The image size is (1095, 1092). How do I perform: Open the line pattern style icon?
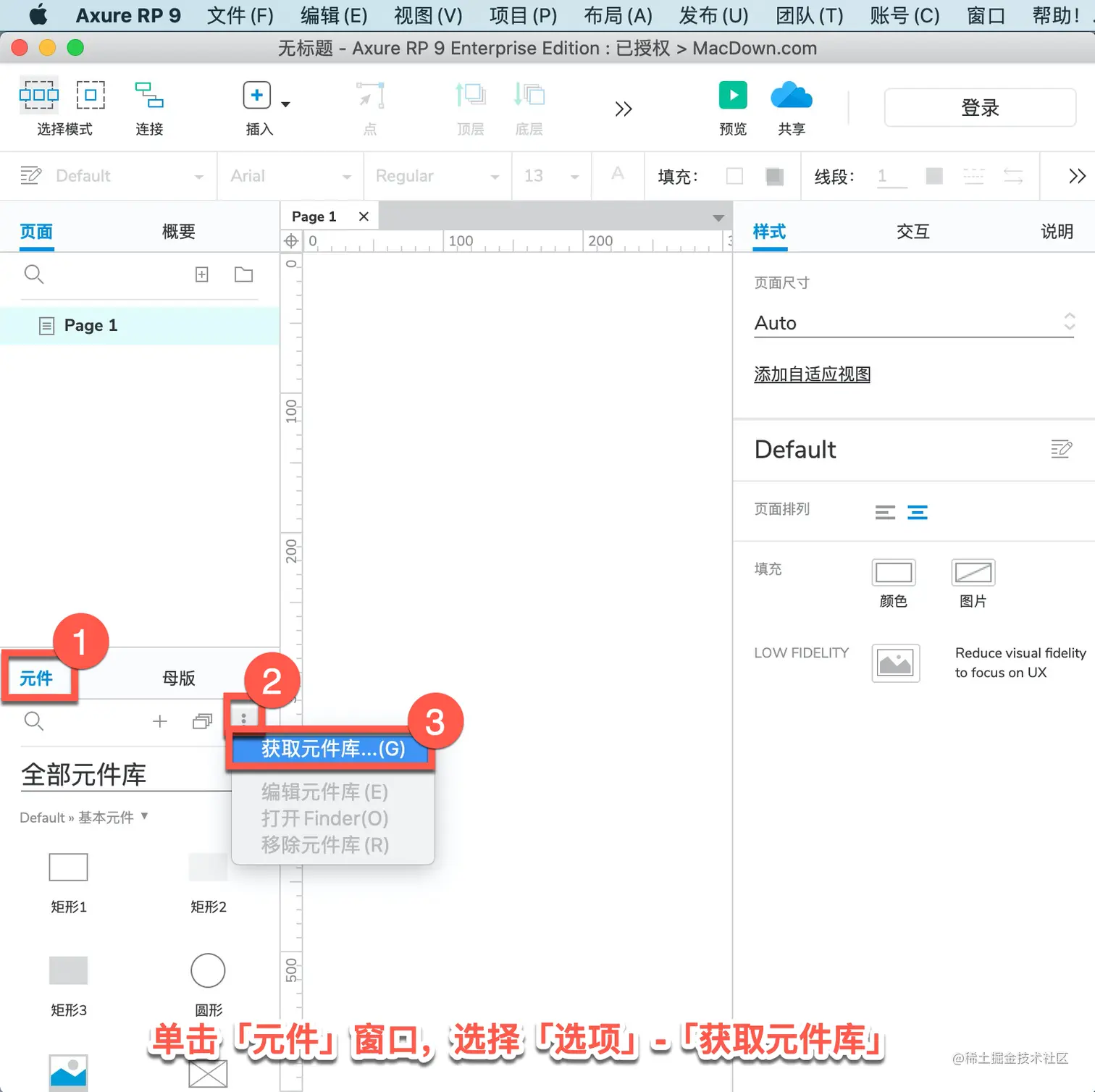click(973, 176)
